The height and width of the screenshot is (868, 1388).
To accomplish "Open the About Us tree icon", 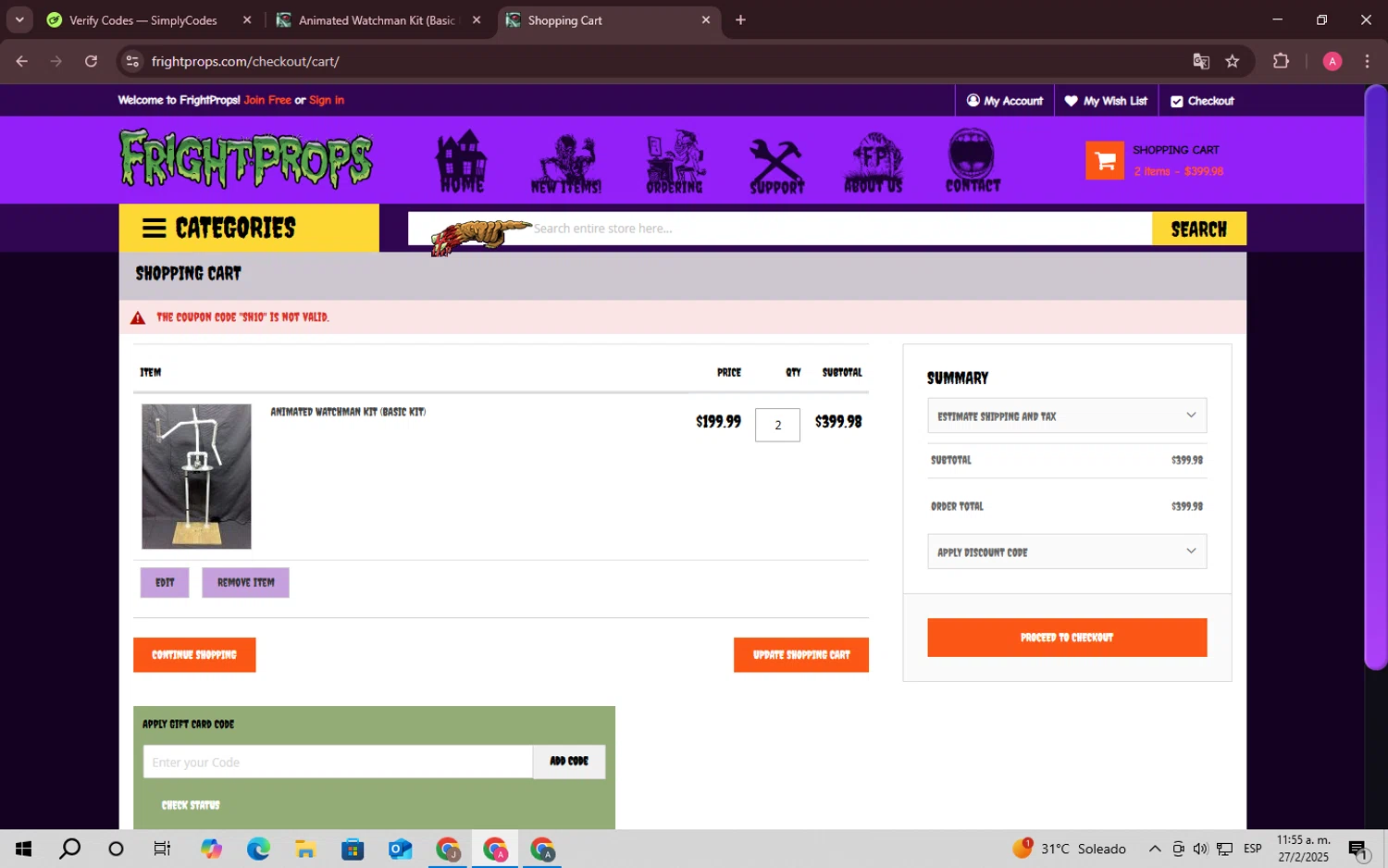I will pos(874,162).
